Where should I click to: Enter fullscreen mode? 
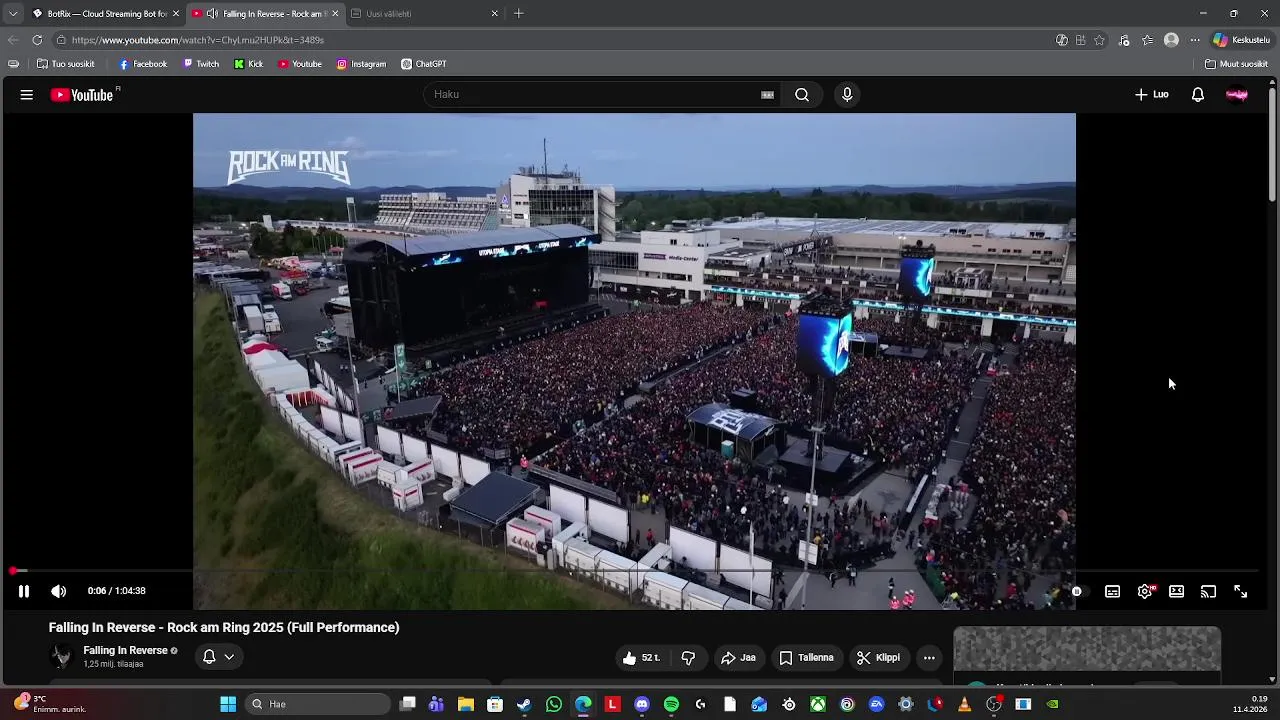[1240, 592]
